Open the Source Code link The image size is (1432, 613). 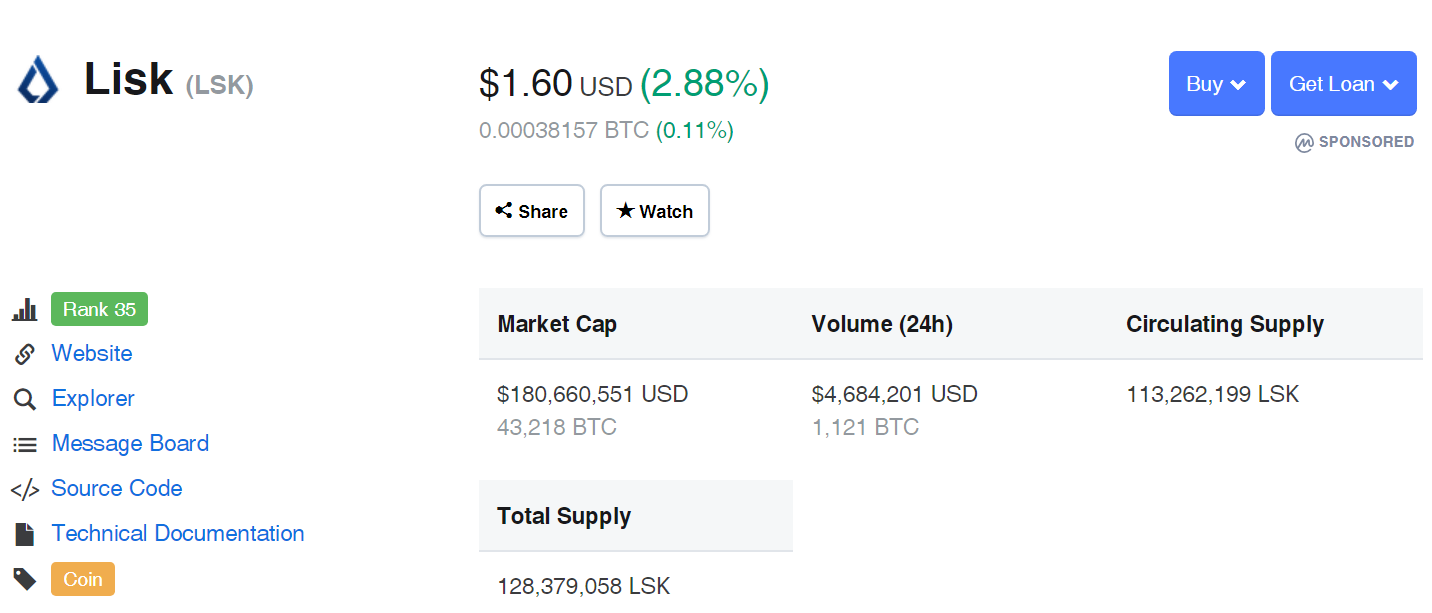117,489
